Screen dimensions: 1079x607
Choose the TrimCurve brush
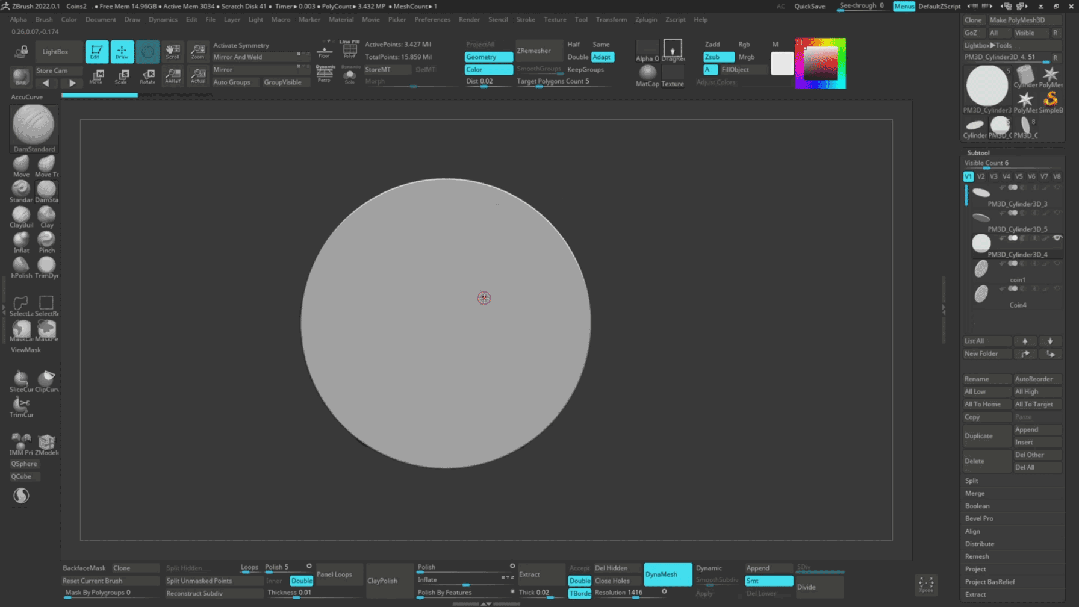pos(21,407)
